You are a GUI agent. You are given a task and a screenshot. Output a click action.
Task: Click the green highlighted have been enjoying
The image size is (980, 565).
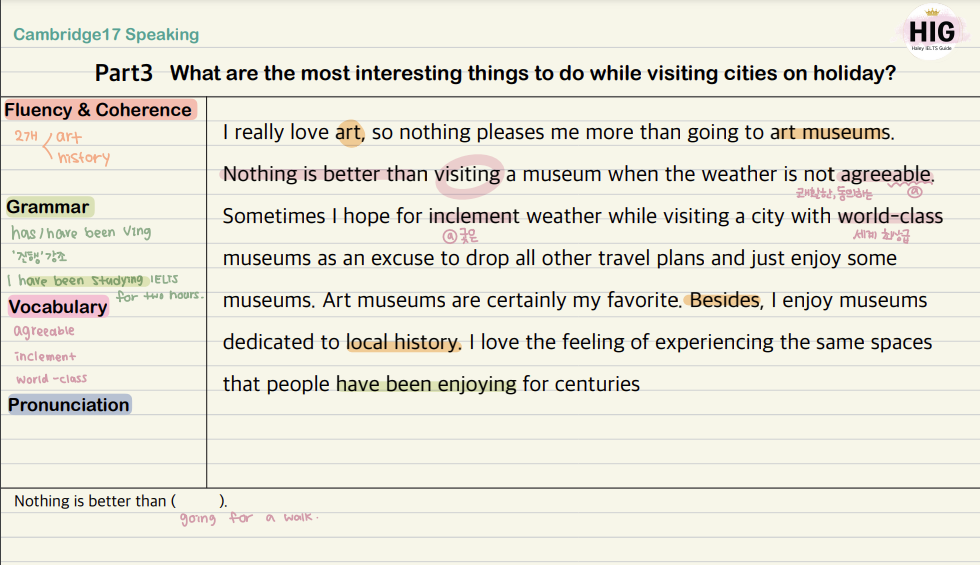point(426,384)
